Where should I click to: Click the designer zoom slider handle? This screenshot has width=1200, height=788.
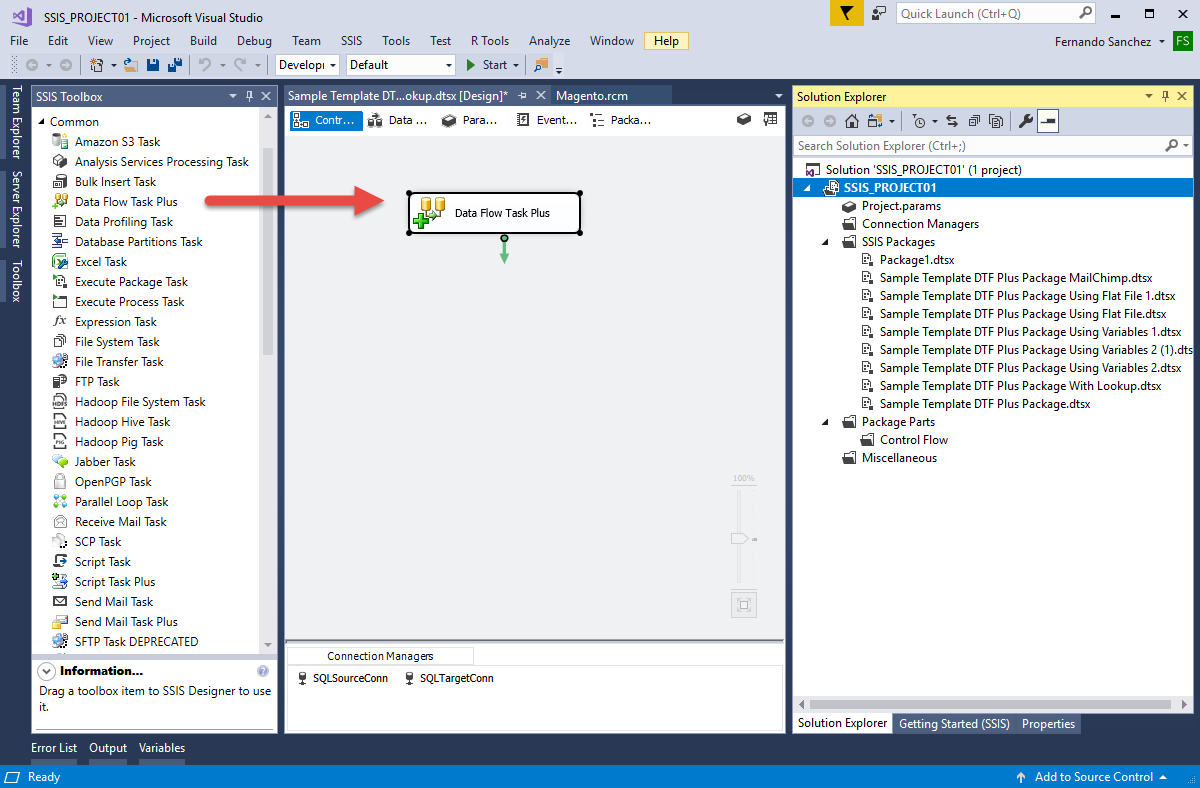pyautogui.click(x=739, y=538)
